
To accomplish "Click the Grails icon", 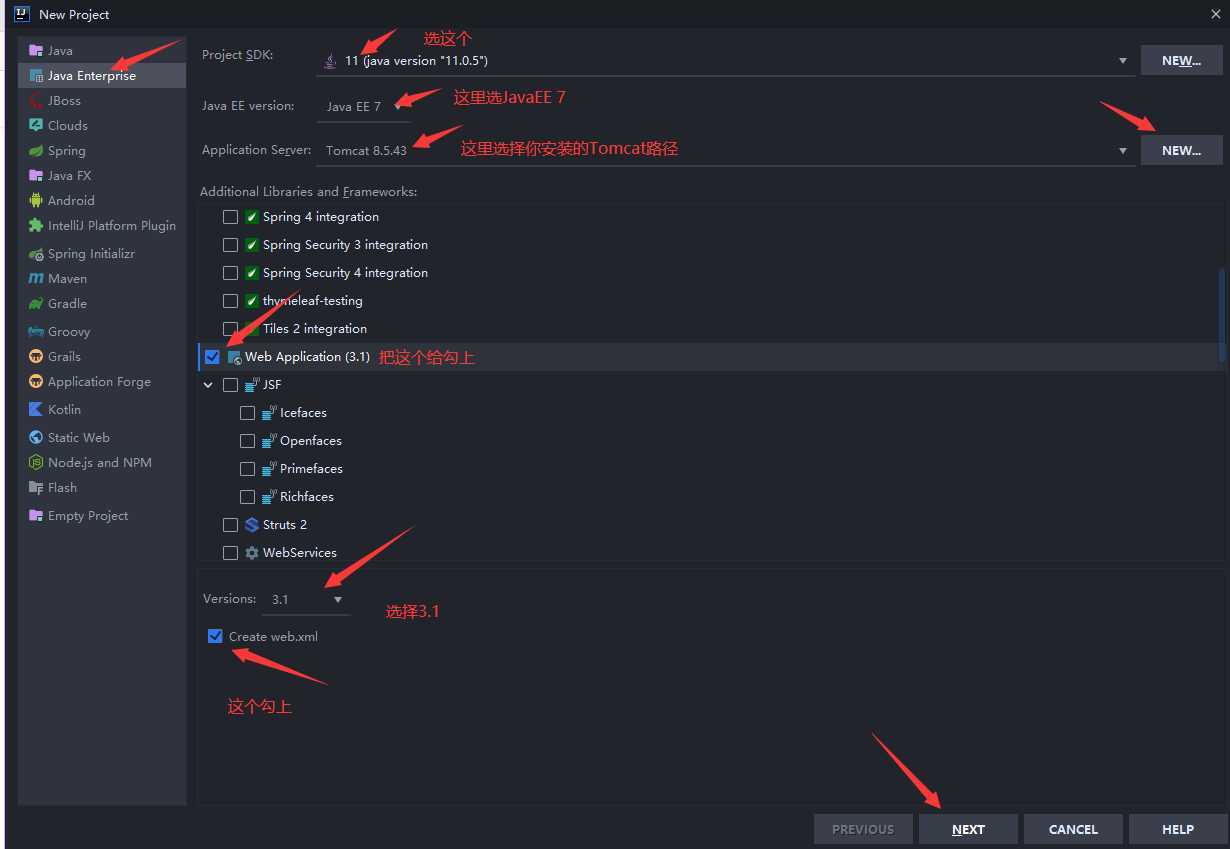I will point(36,356).
